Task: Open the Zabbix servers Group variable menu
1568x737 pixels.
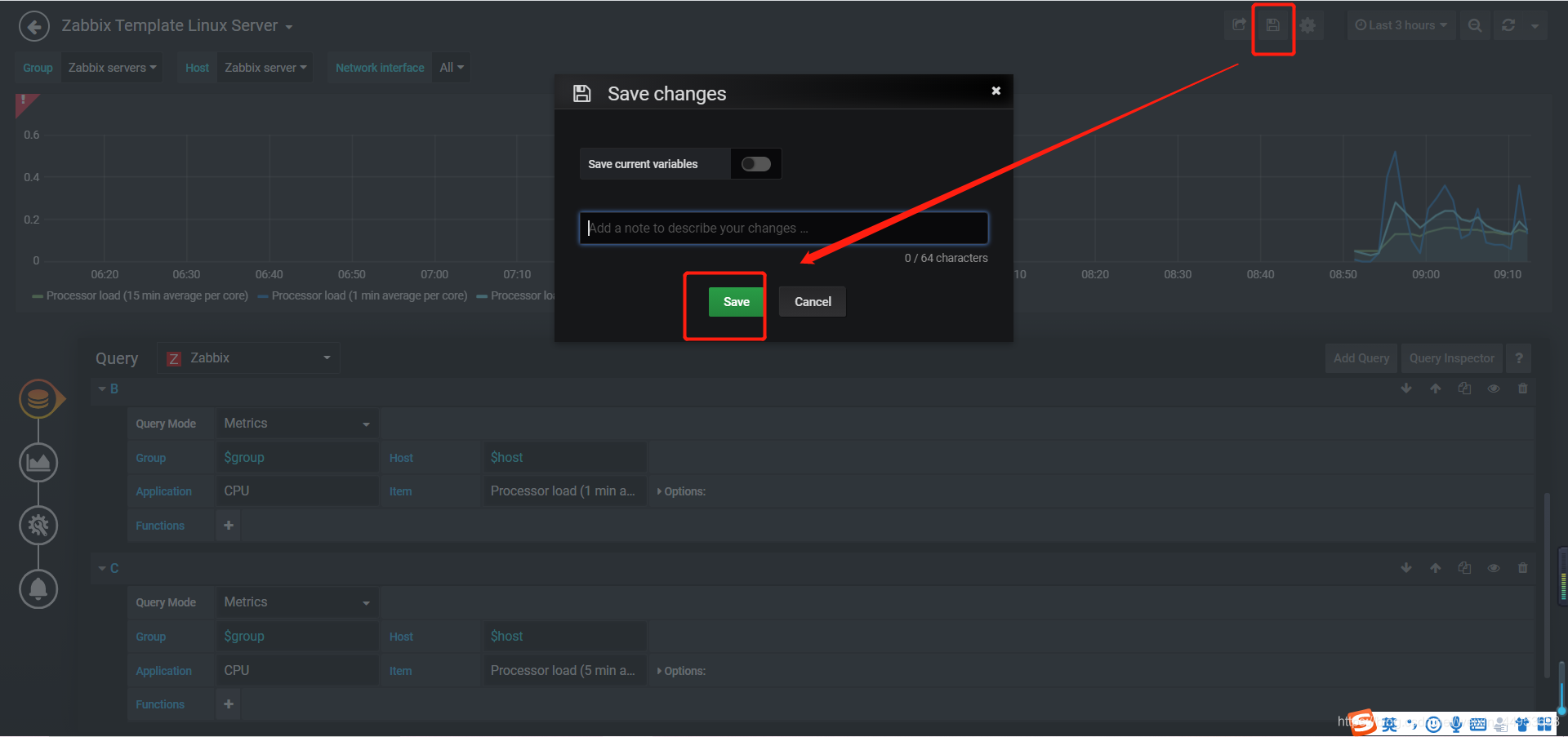Action: (112, 68)
